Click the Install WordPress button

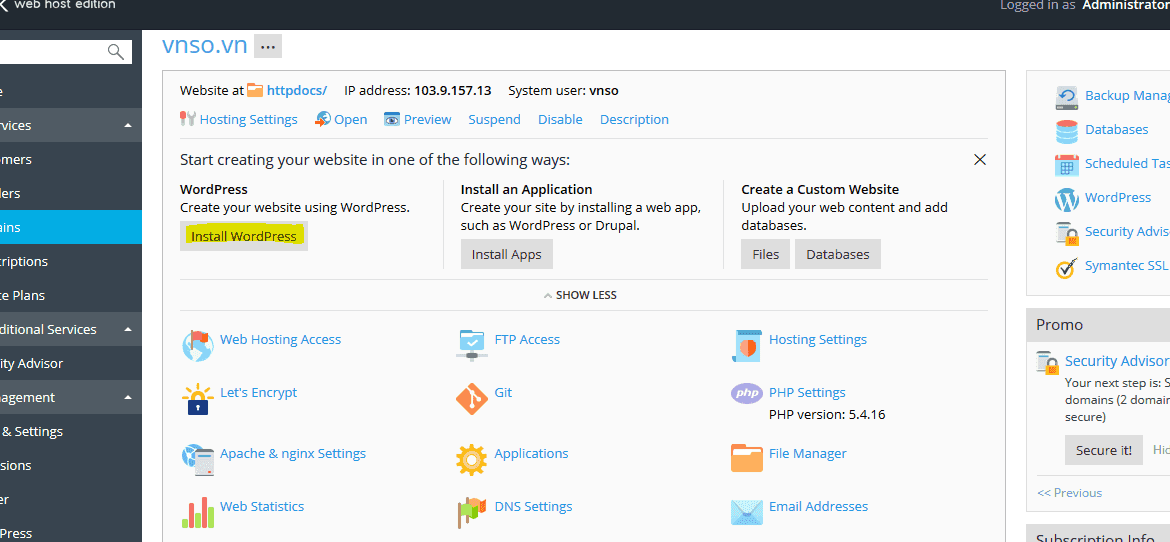coord(244,237)
